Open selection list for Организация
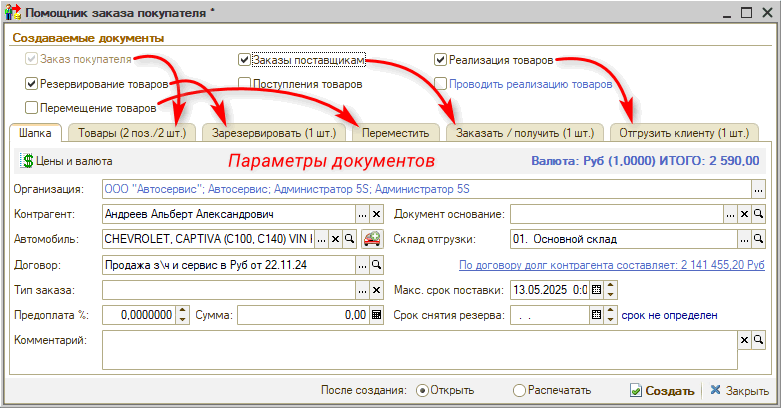 (759, 188)
